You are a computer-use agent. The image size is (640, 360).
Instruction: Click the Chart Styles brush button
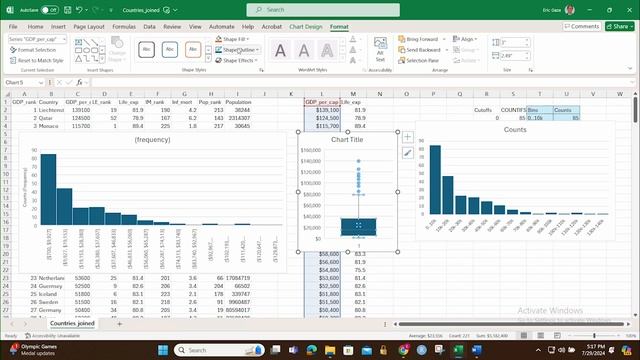tap(407, 153)
